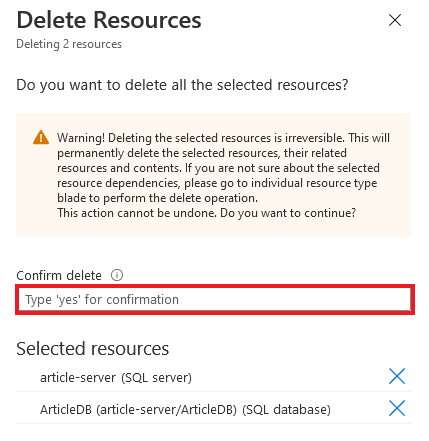Select the ArticleDB resource name
Image resolution: width=429 pixels, height=441 pixels.
[66, 409]
